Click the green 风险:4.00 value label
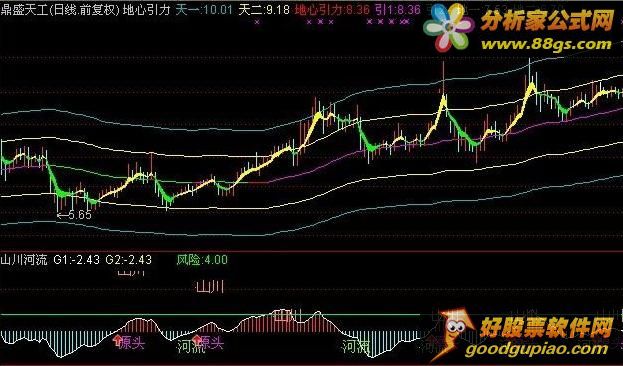The image size is (623, 366). (202, 260)
